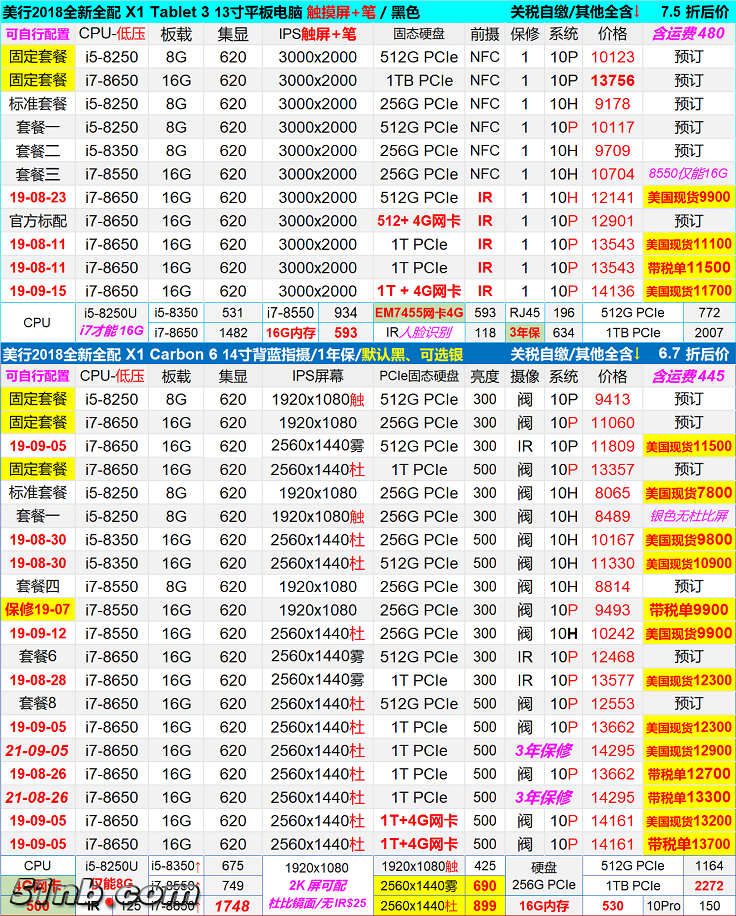Click the price 9413
Screen dimensions: 736x916
pos(612,400)
